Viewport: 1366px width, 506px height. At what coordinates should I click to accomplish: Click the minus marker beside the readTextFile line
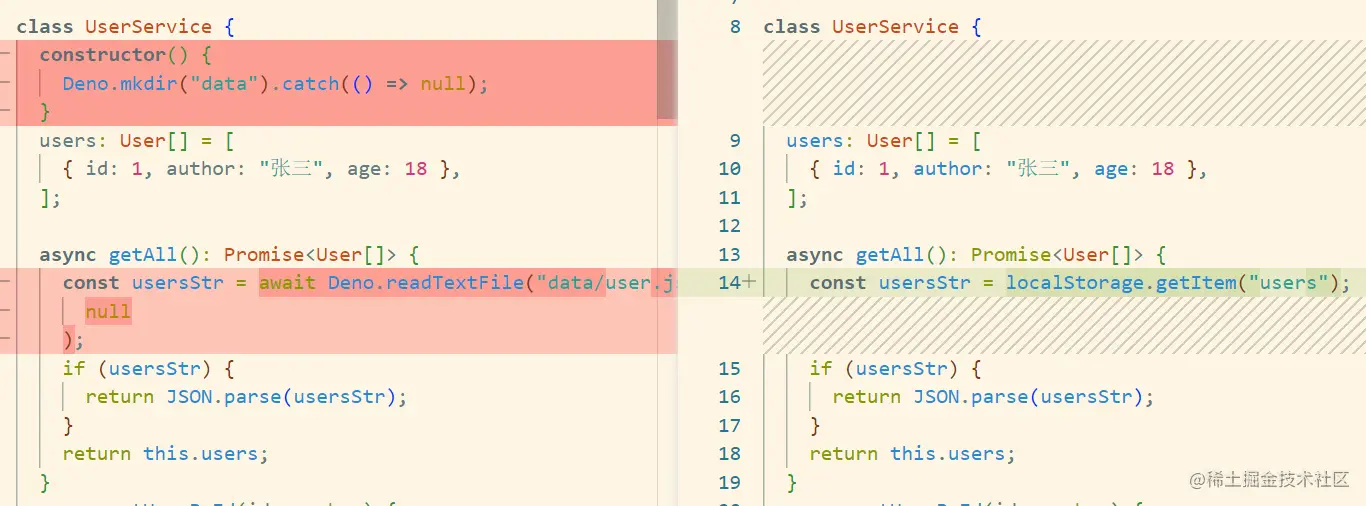(x=7, y=283)
